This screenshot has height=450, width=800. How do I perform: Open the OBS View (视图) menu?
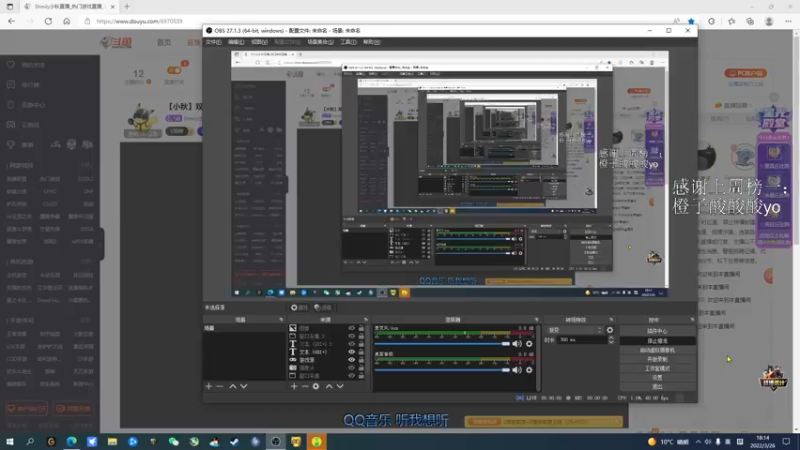pyautogui.click(x=259, y=42)
